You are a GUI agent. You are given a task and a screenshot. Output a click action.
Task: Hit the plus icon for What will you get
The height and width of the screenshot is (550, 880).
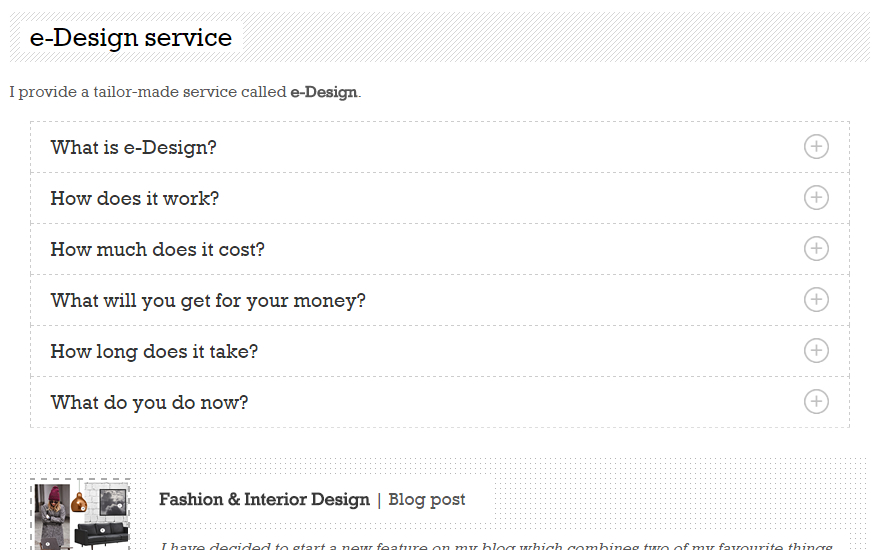point(816,300)
